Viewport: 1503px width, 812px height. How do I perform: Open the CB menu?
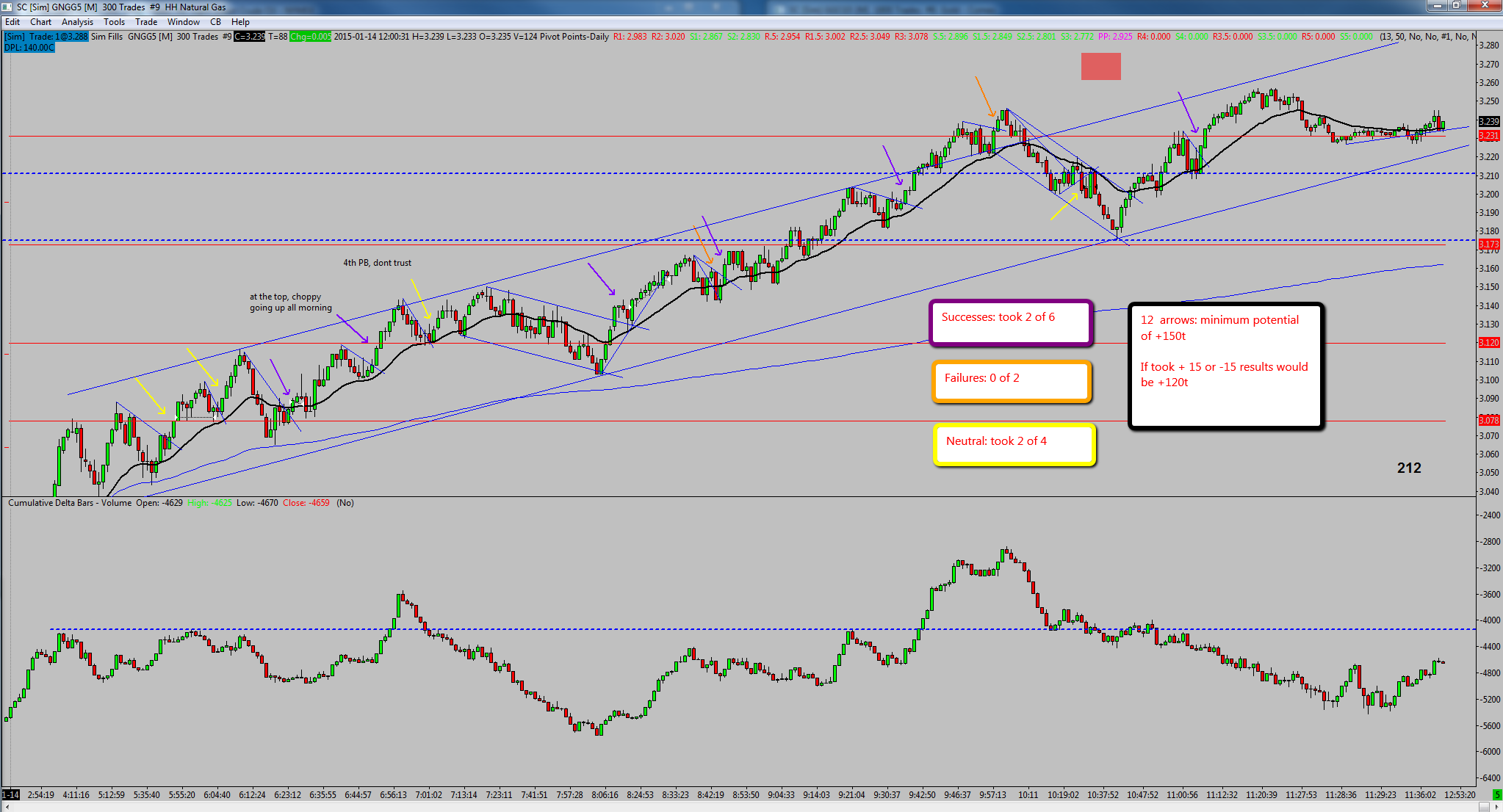(x=216, y=22)
